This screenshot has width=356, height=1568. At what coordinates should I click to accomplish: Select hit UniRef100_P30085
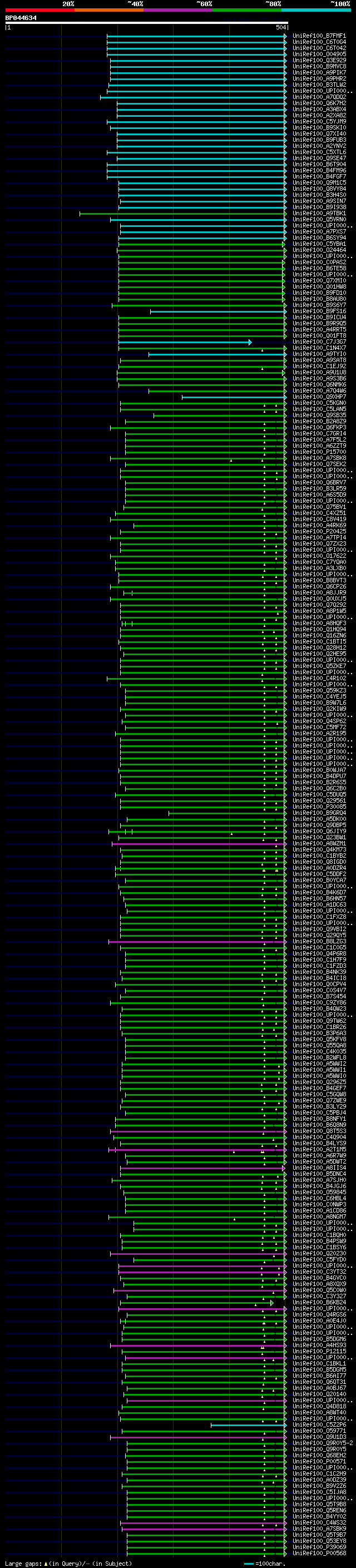point(319,807)
